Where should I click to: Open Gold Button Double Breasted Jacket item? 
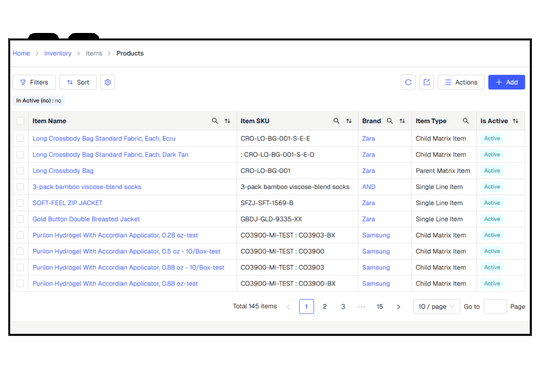(x=86, y=219)
